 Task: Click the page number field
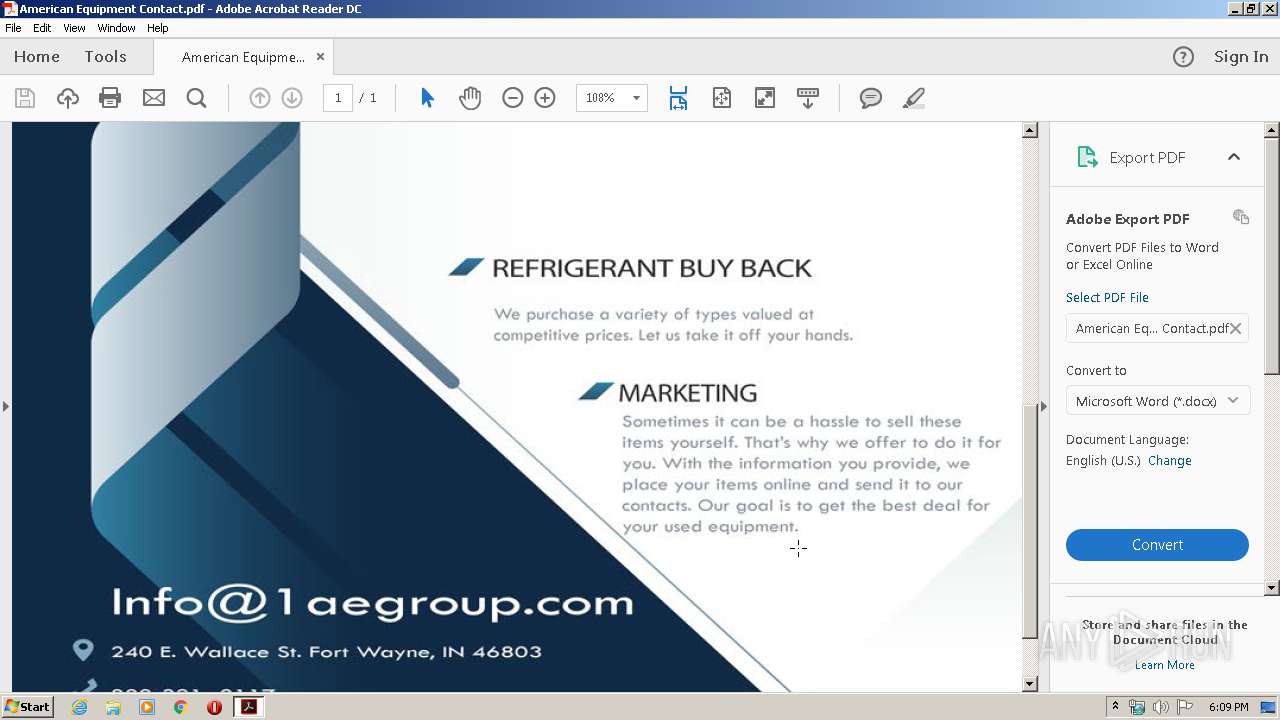click(338, 98)
